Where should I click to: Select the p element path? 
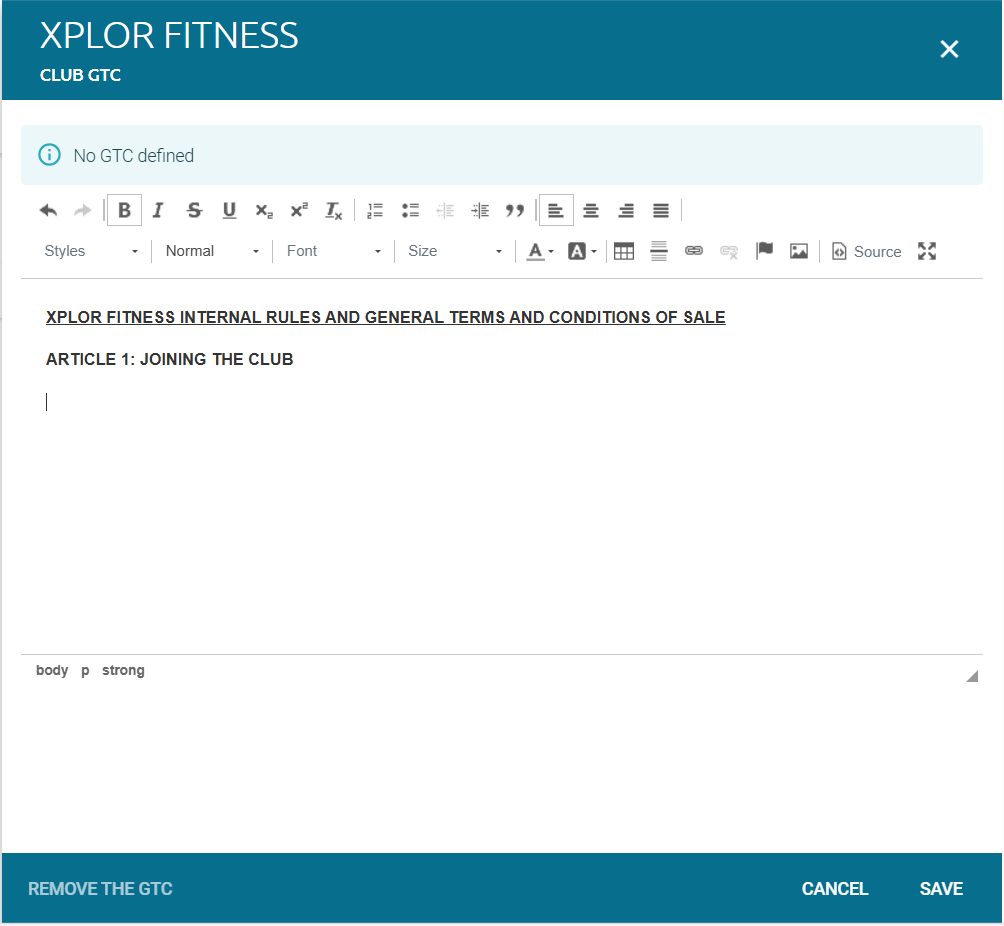(85, 670)
